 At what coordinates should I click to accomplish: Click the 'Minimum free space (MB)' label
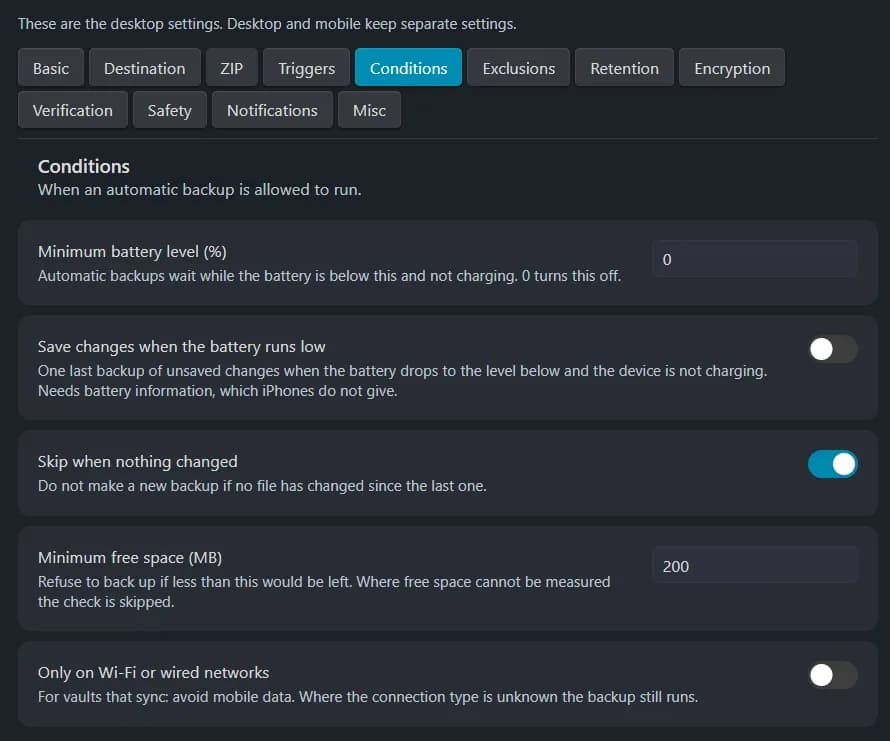[x=130, y=558]
